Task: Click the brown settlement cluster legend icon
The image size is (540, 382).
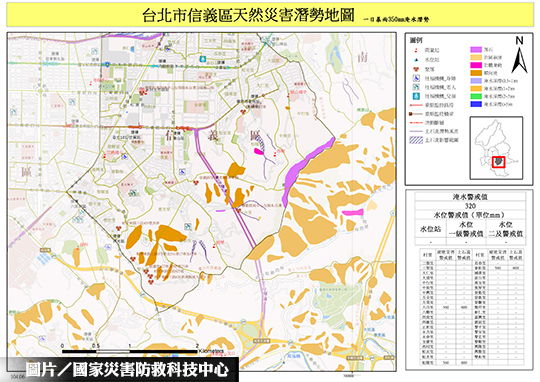Action: [x=416, y=69]
